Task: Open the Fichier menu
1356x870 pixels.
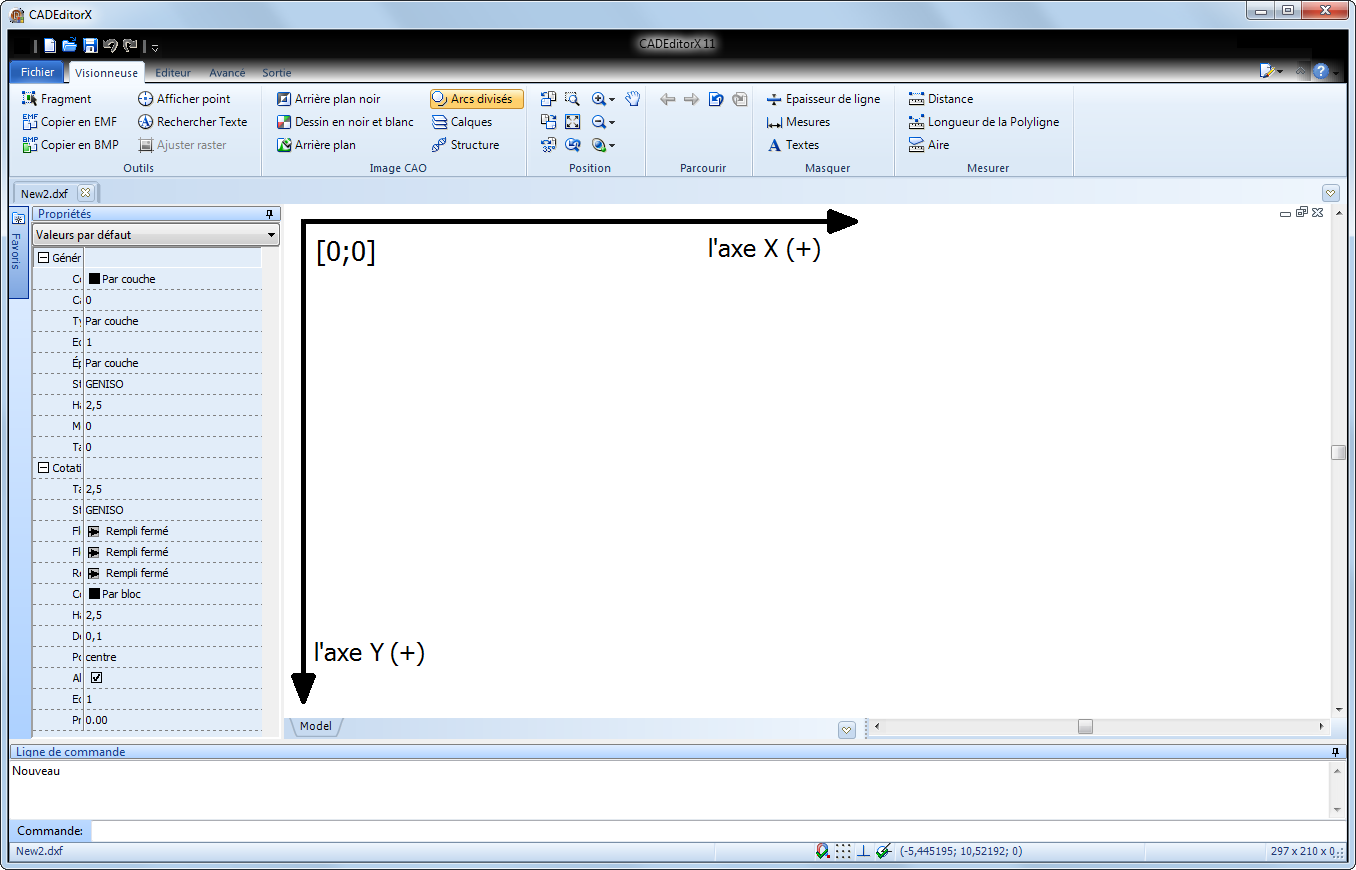Action: (x=38, y=73)
